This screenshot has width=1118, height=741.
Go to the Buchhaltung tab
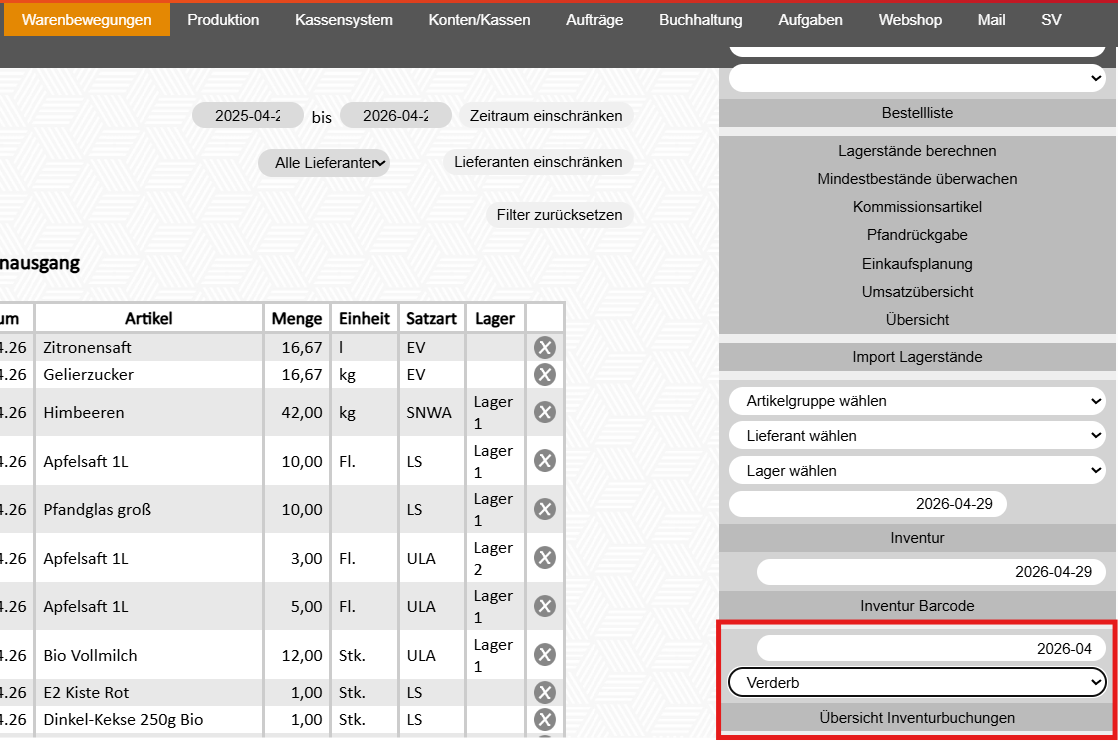(x=700, y=20)
